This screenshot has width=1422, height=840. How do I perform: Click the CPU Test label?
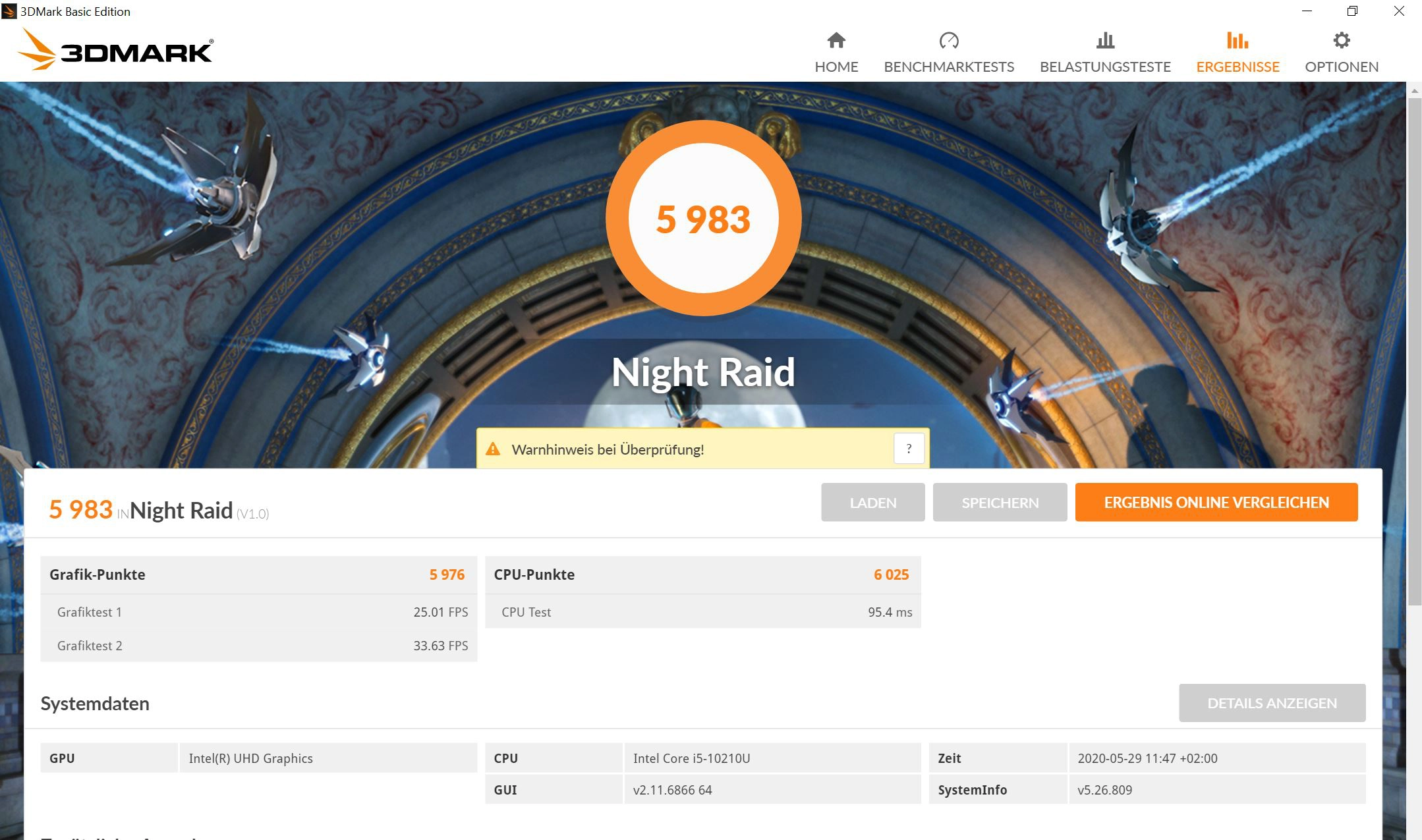tap(526, 612)
